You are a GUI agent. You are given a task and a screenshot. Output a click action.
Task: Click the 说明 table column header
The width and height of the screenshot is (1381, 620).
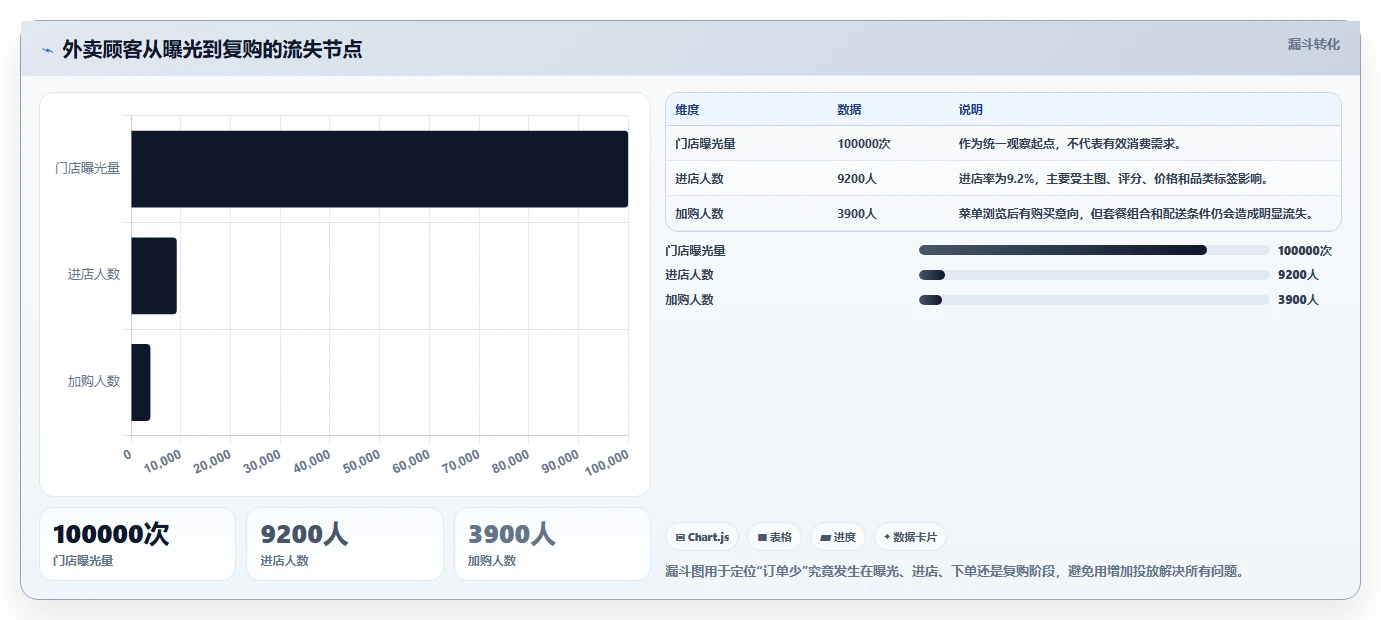coord(971,110)
